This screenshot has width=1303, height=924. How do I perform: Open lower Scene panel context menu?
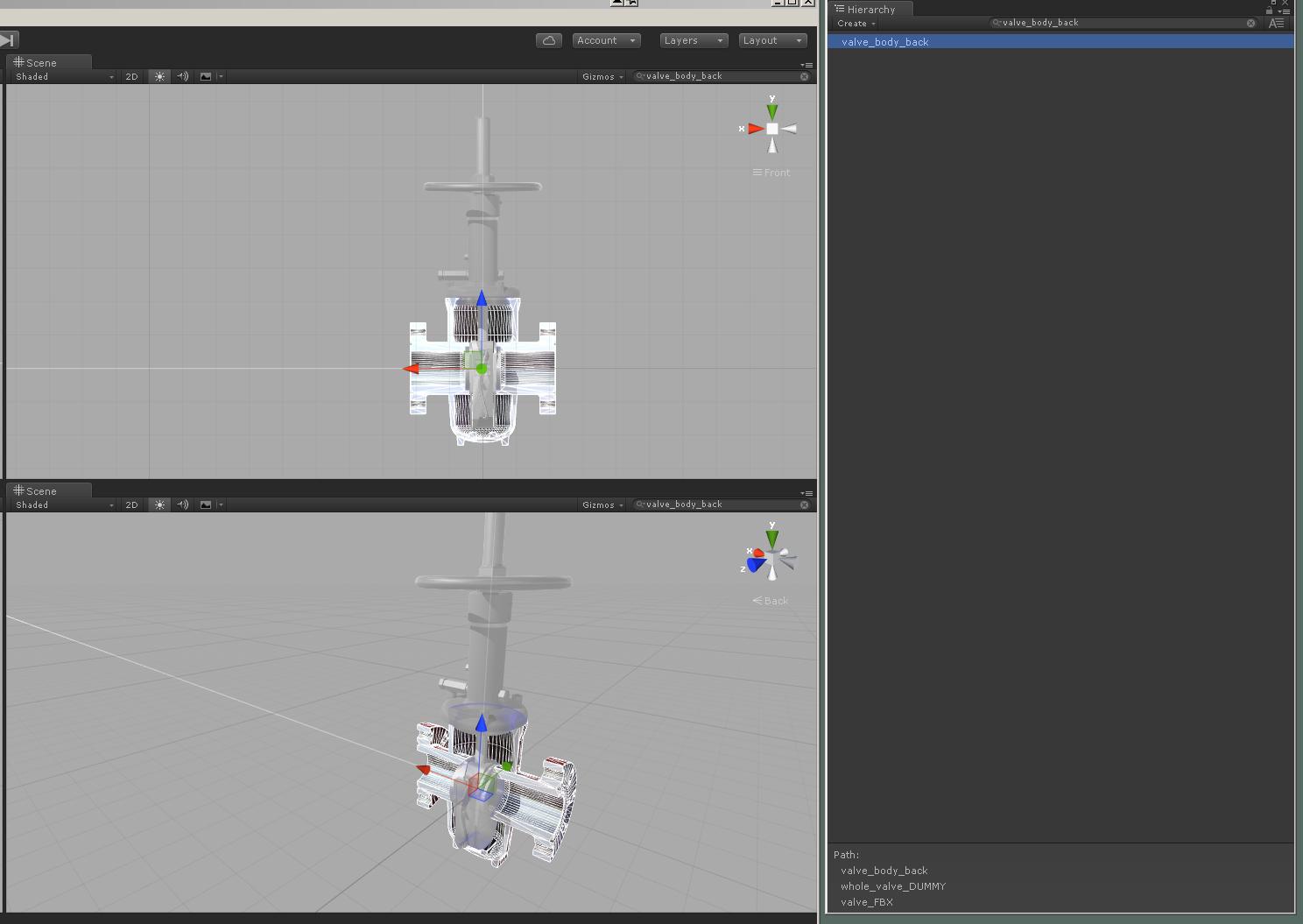click(806, 493)
